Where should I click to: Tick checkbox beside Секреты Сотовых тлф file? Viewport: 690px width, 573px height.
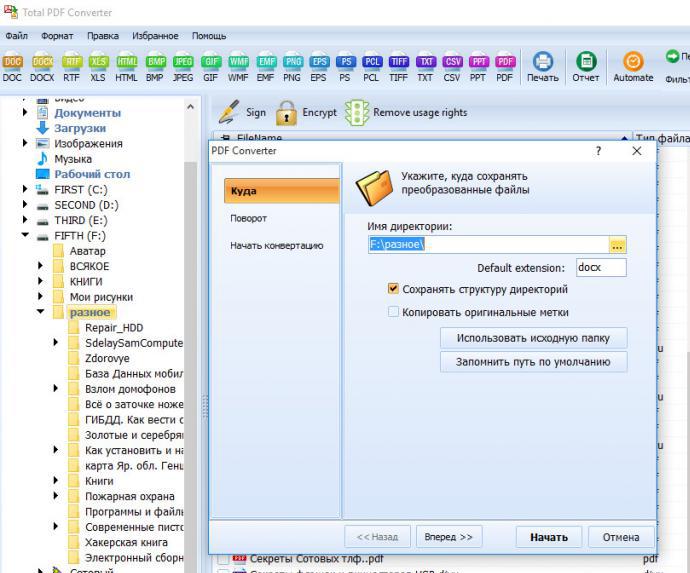pyautogui.click(x=223, y=559)
